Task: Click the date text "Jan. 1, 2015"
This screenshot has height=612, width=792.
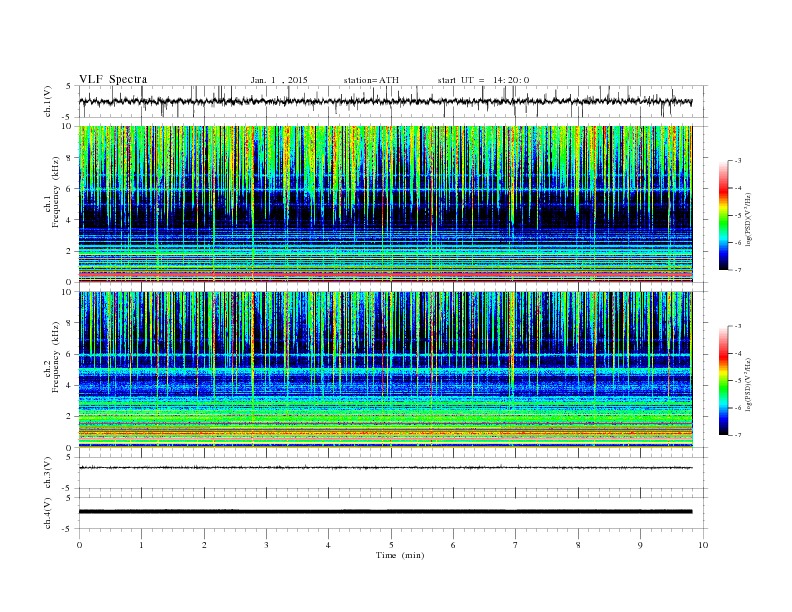Action: pyautogui.click(x=279, y=80)
